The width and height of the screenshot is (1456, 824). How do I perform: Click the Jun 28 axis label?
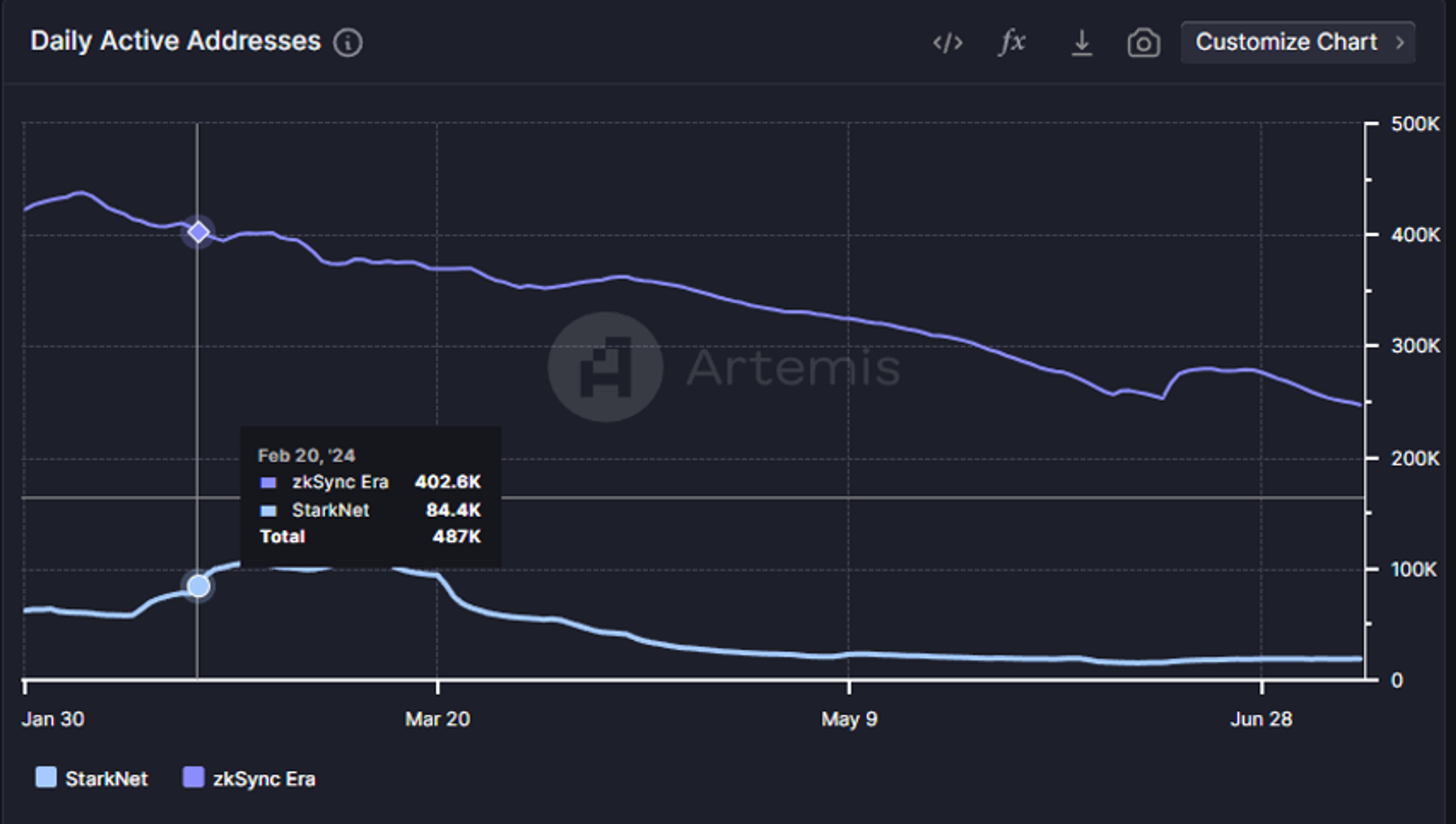1261,719
